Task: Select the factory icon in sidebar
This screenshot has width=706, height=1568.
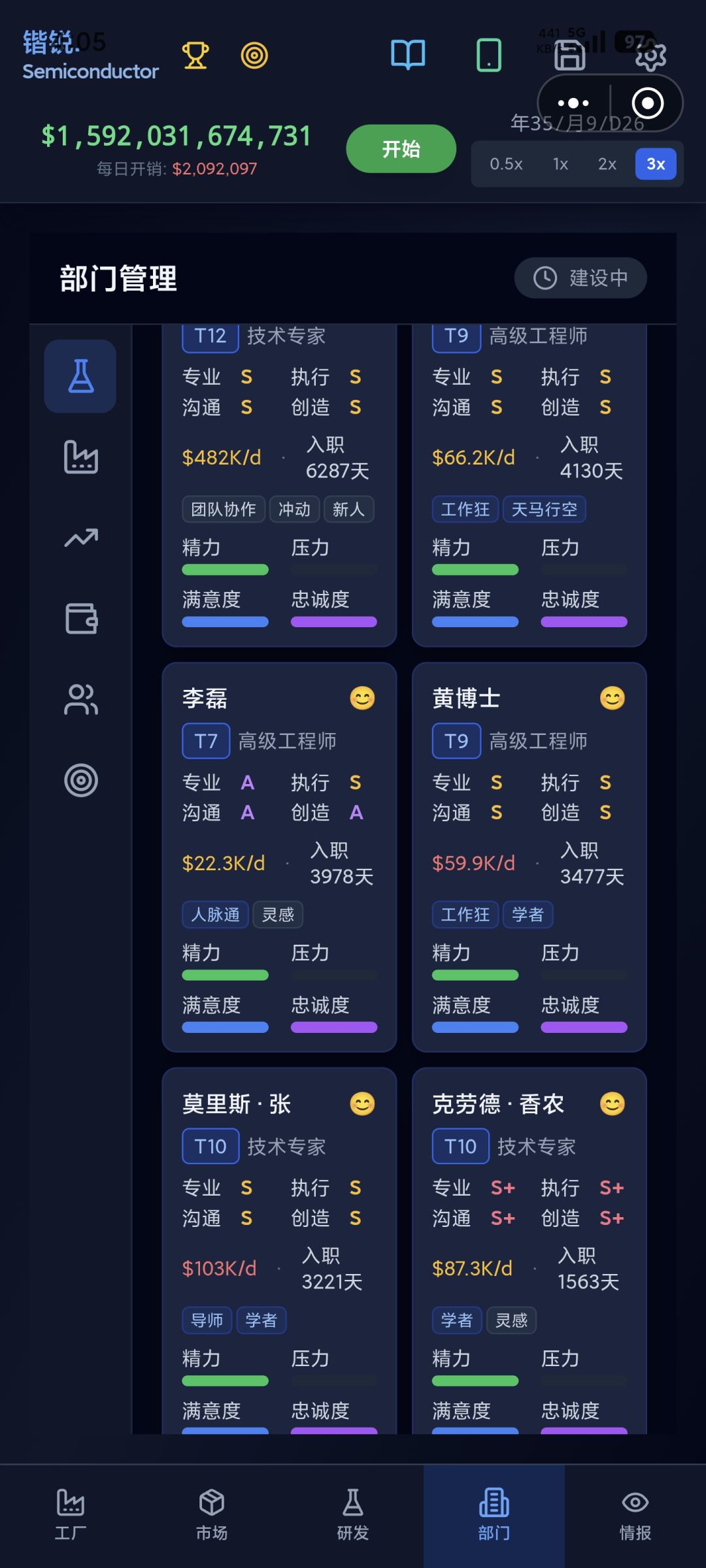Action: [x=80, y=457]
